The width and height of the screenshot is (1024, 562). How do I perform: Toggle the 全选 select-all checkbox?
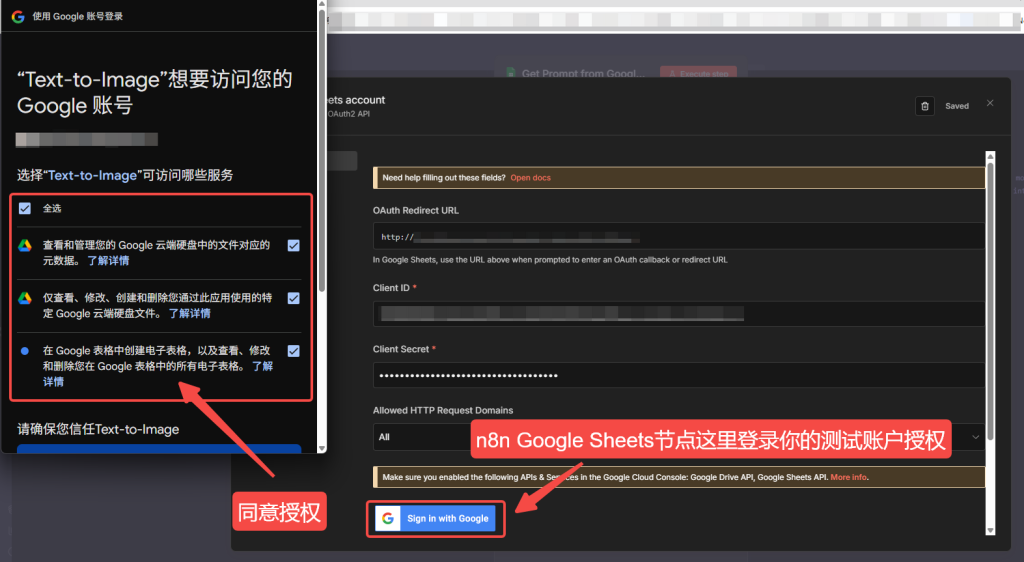[25, 208]
